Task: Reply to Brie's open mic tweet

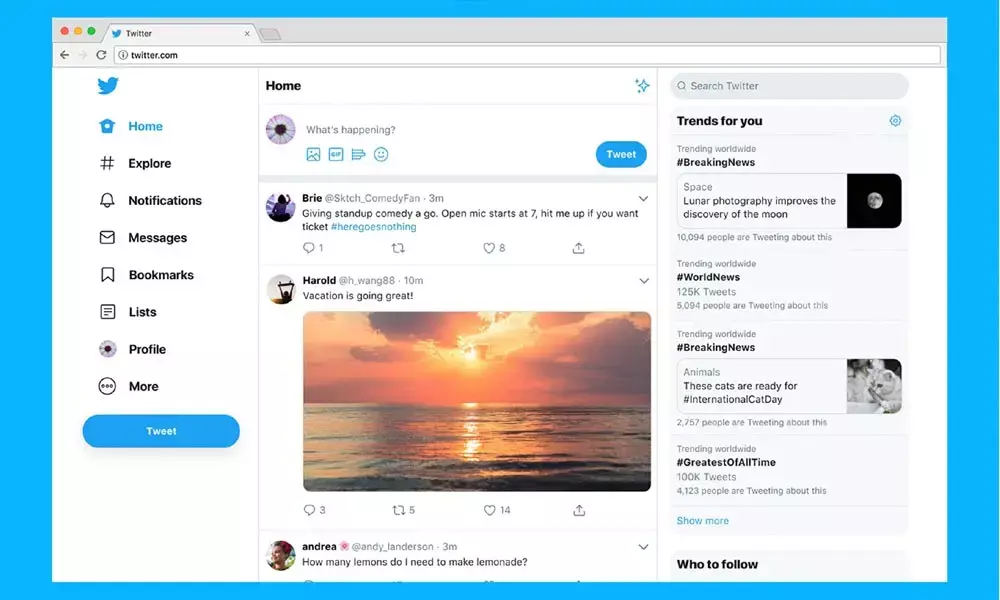Action: [x=306, y=248]
